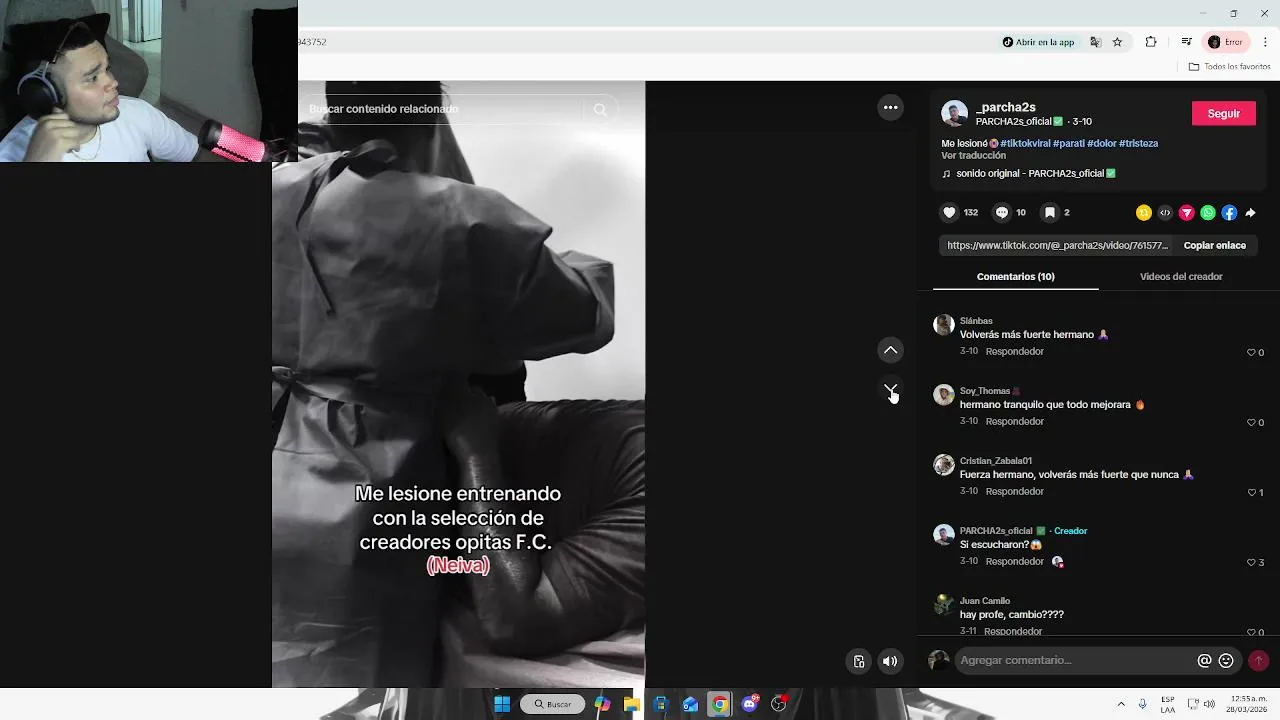
Task: Open the taskbar clock showing 12:55 a.m.
Action: (x=1249, y=704)
